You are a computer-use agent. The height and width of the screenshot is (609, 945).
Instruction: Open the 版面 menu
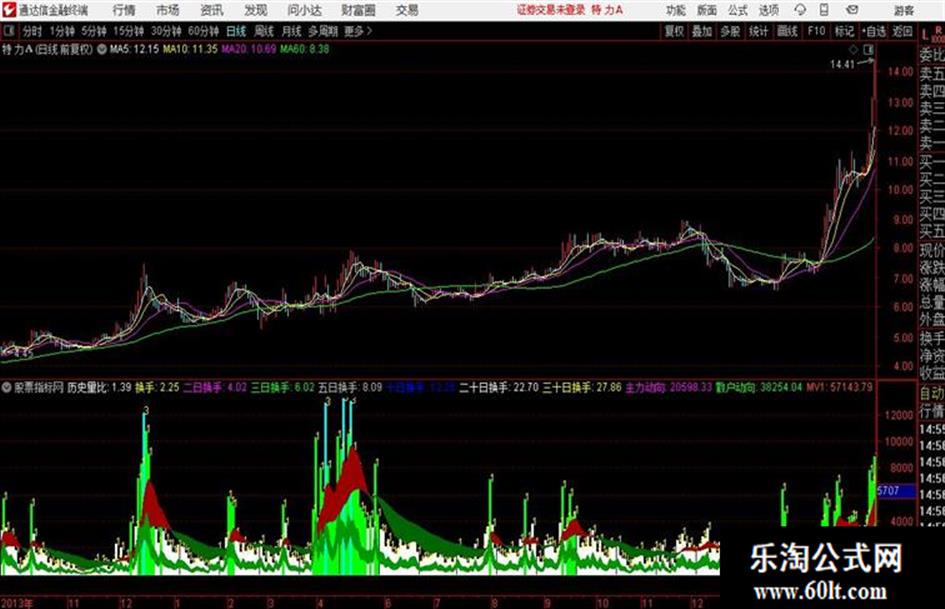point(707,10)
